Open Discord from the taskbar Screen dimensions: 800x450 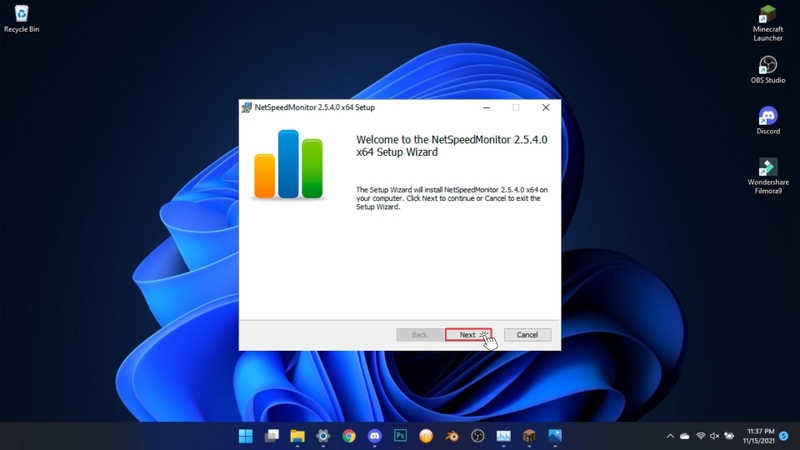[374, 436]
